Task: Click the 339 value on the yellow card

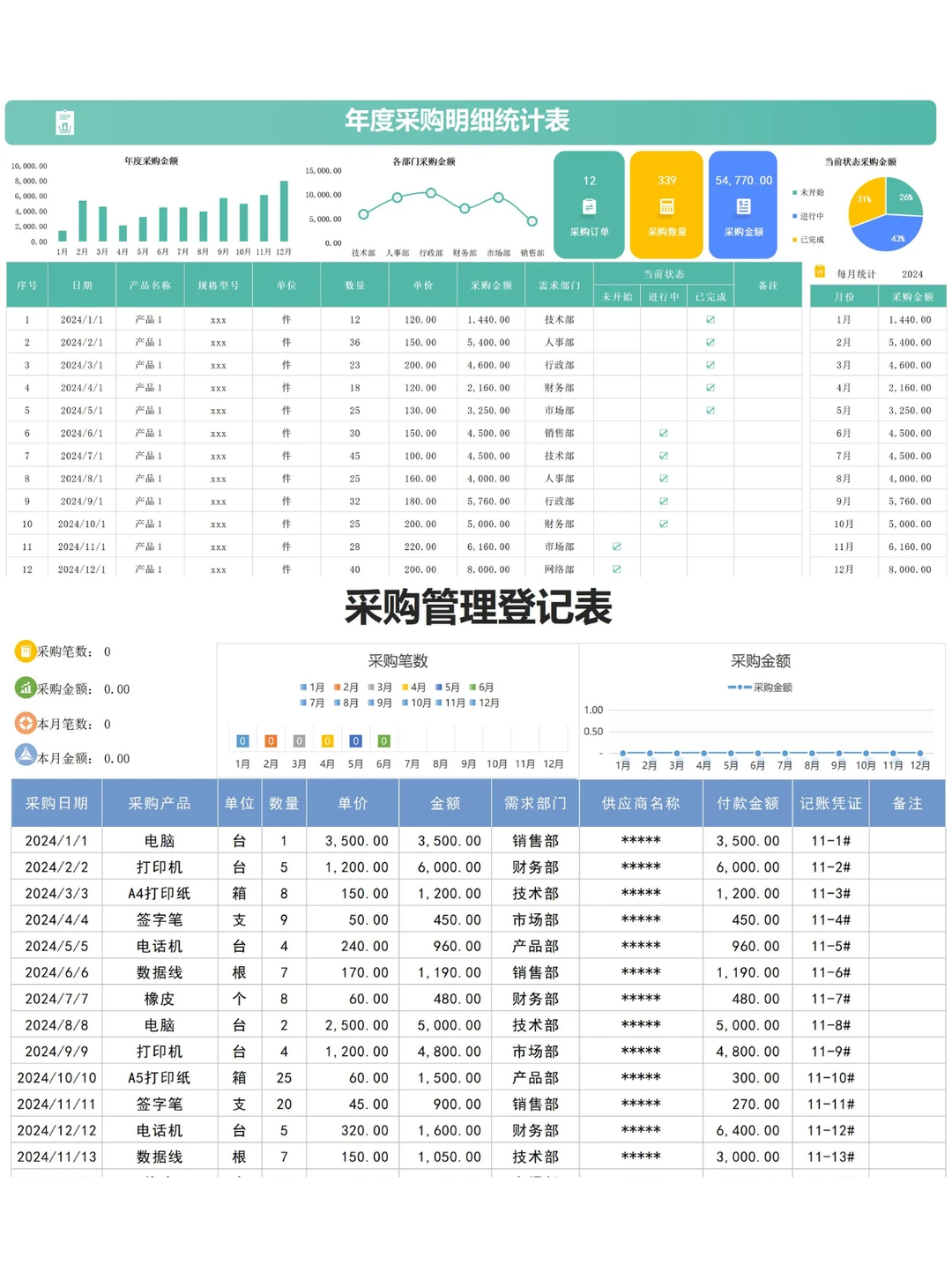Action: (x=666, y=180)
